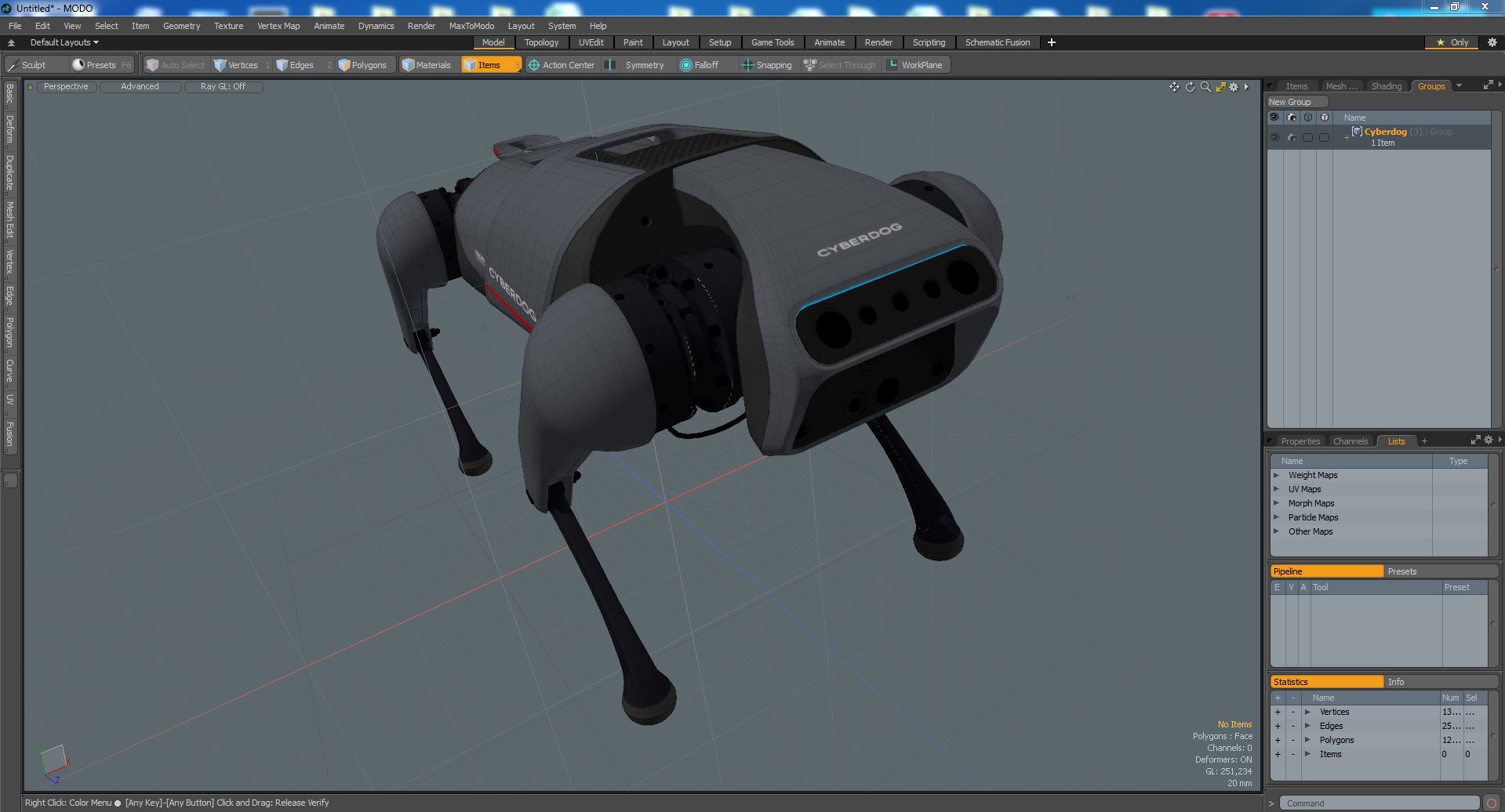Click the viewport rotate icon
Viewport: 1505px width, 812px height.
[x=1190, y=87]
